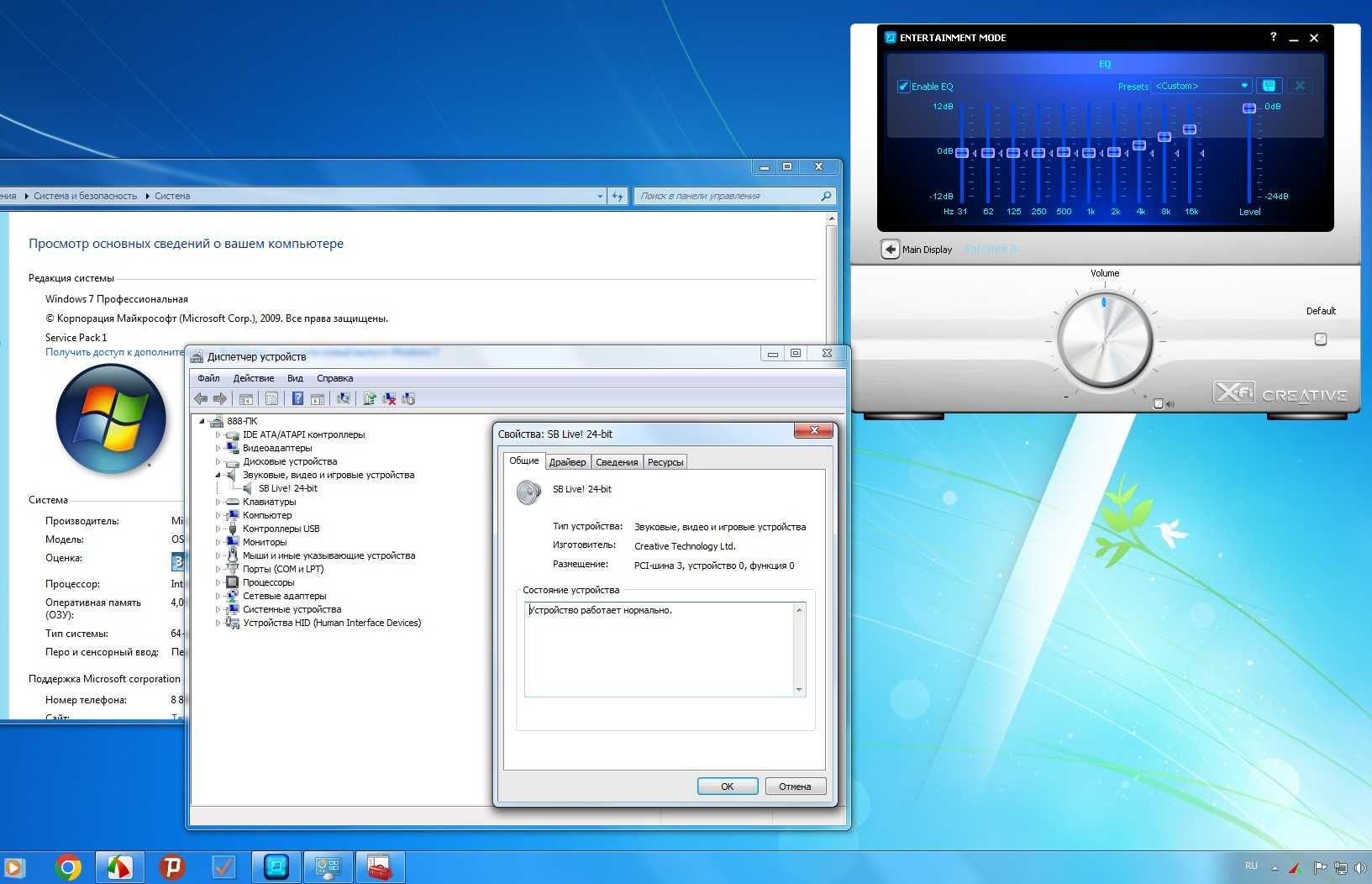Collapse Звуковые, видео и игровые устройства
The image size is (1372, 884).
(x=218, y=475)
